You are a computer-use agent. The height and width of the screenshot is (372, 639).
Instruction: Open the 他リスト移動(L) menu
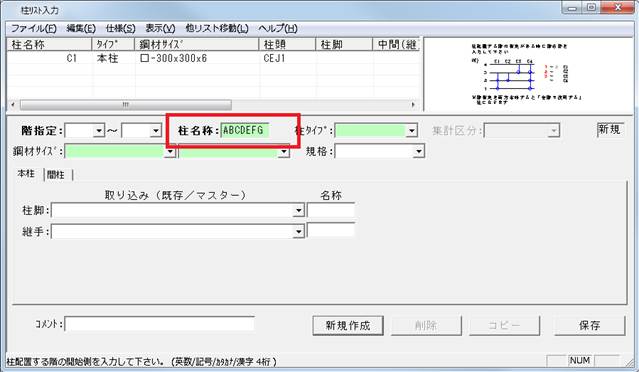click(217, 28)
